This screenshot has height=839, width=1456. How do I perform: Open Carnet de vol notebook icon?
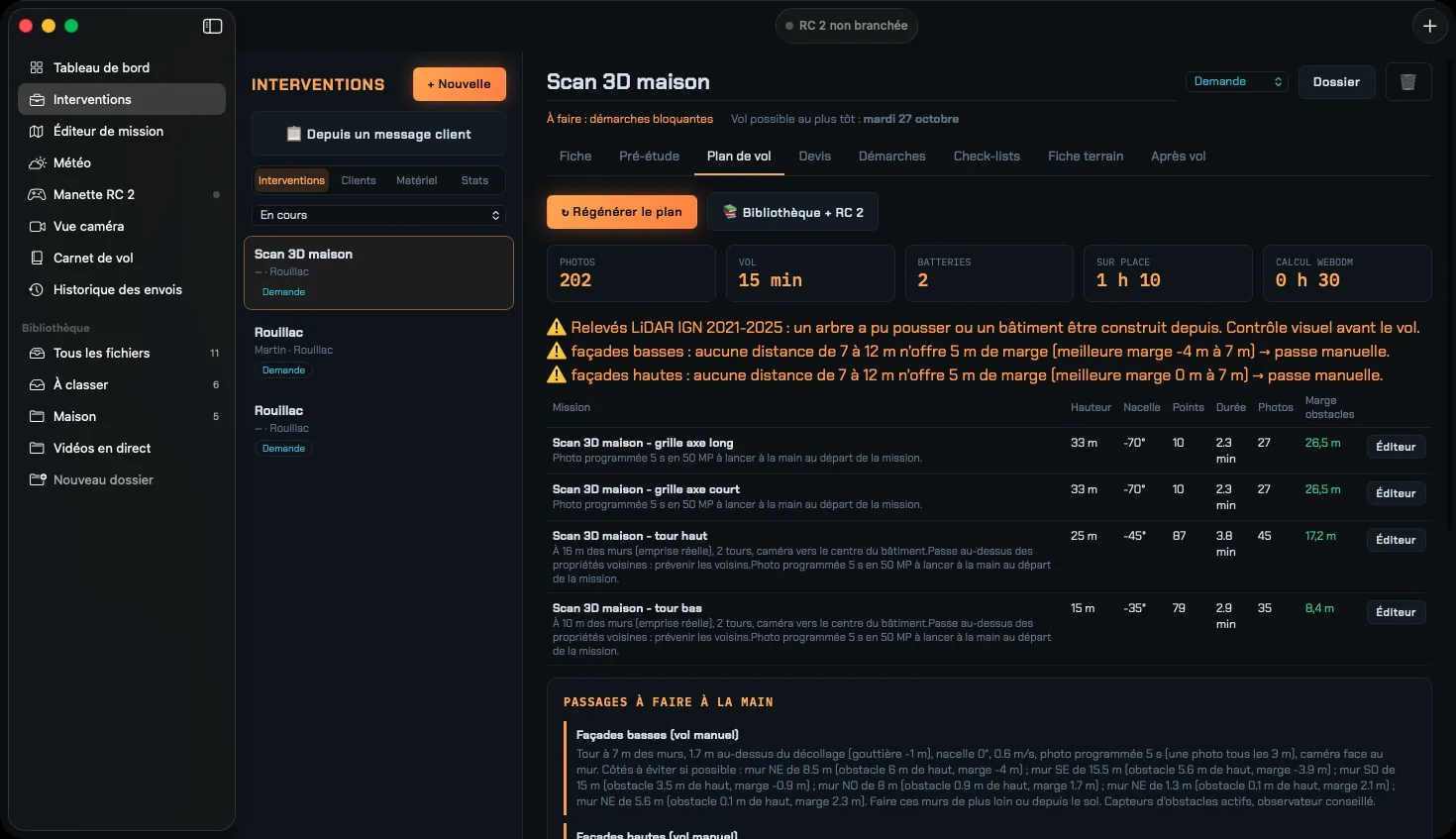pyautogui.click(x=37, y=258)
